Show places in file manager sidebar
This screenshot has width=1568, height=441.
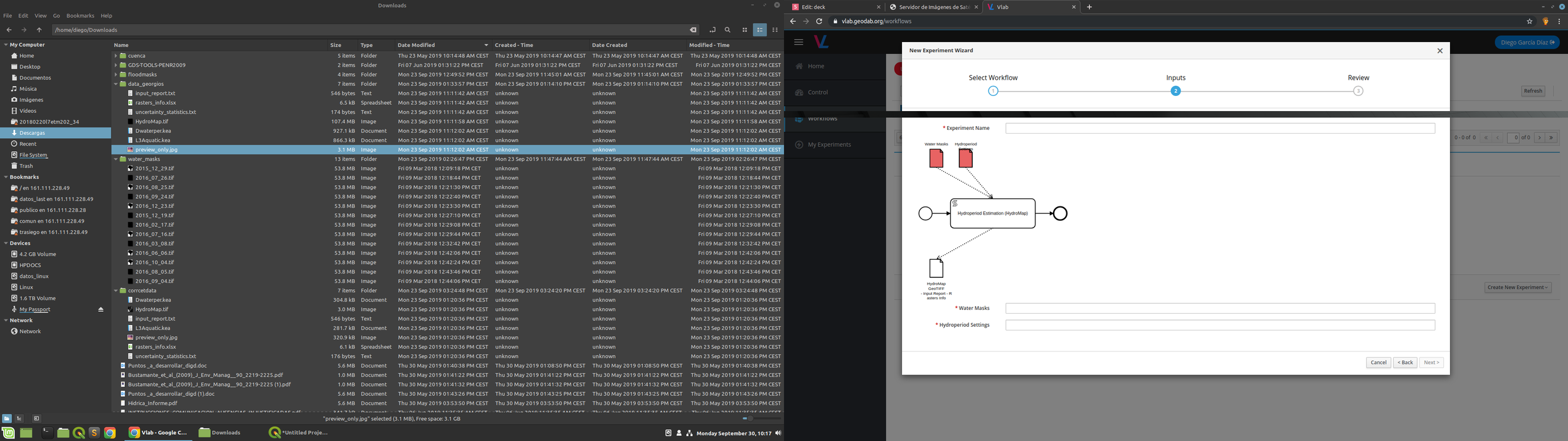[6, 418]
